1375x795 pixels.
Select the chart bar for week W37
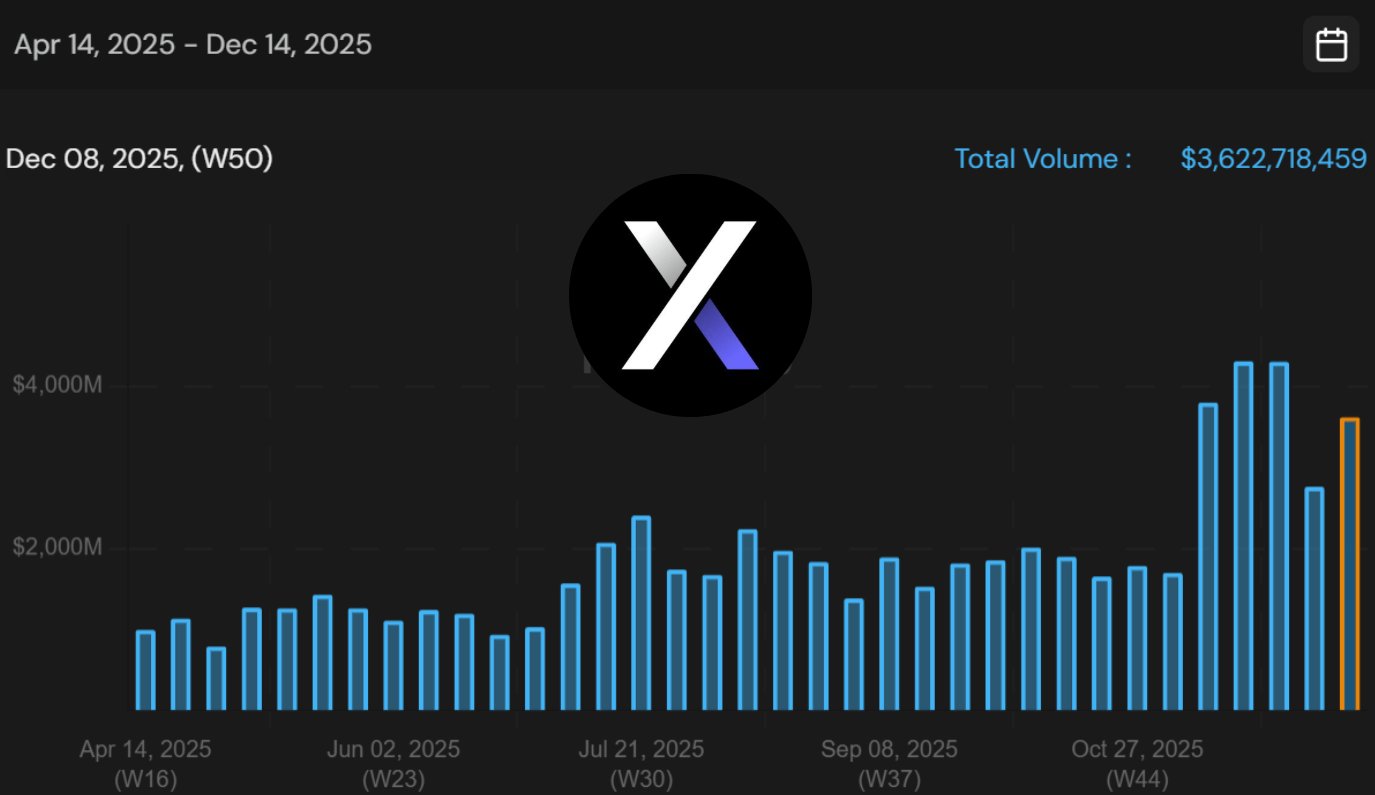[889, 634]
